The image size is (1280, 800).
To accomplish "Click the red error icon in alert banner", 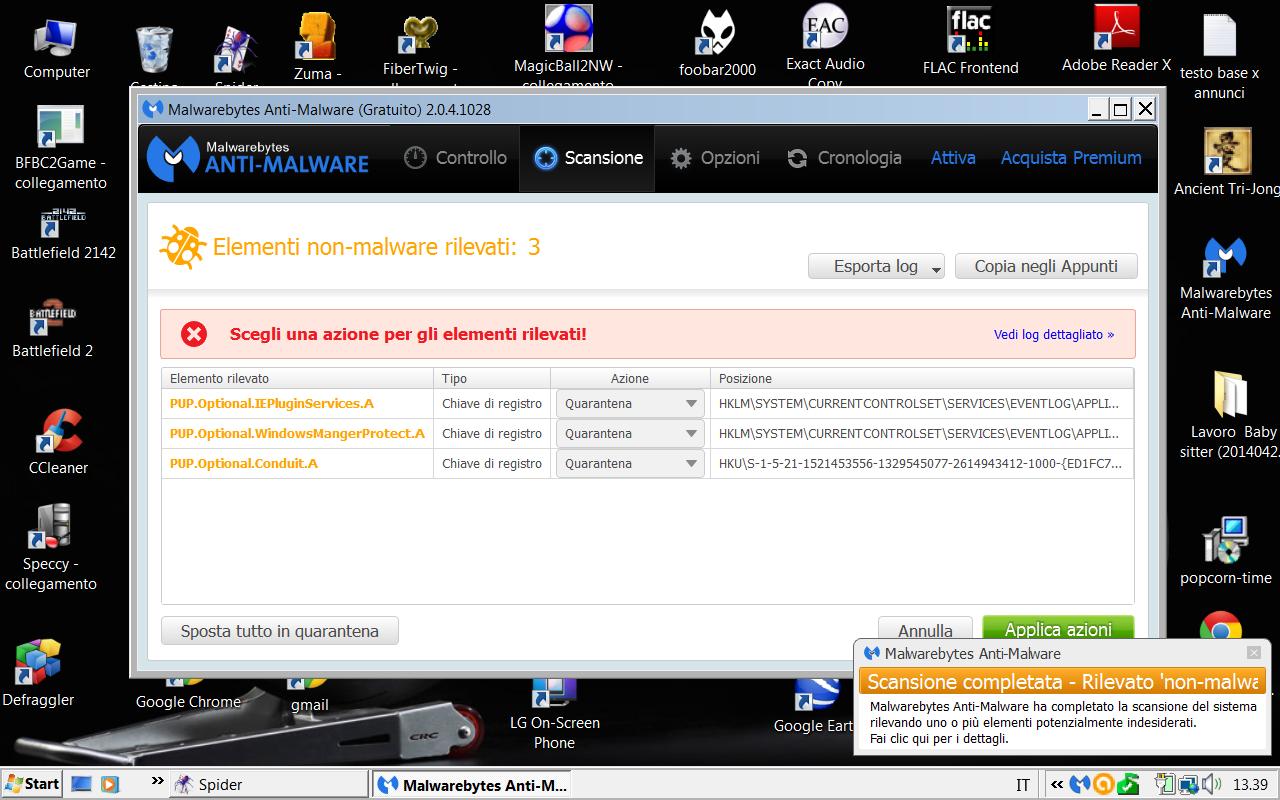I will (x=194, y=334).
